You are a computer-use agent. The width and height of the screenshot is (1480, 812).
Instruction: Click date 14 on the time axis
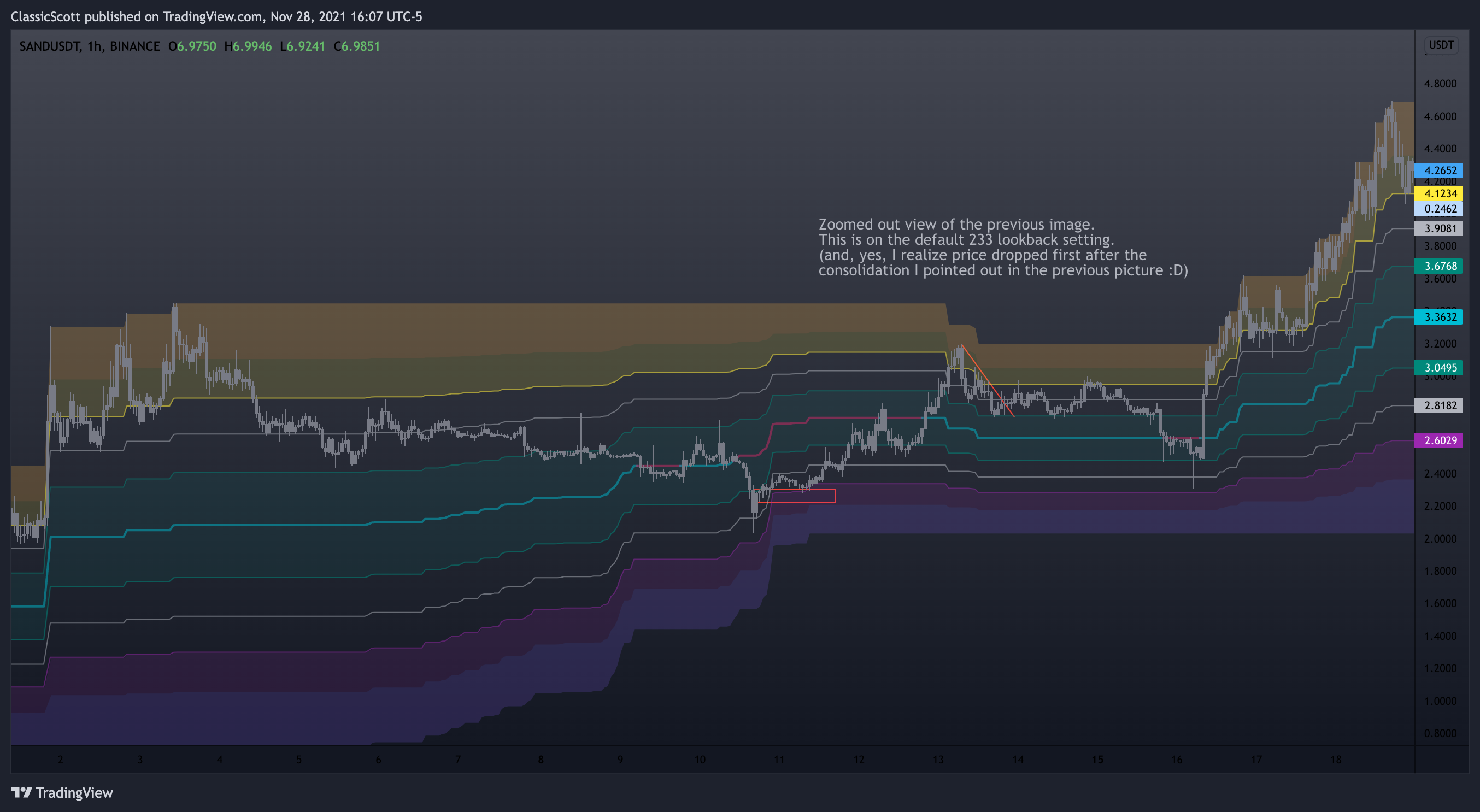coord(1018,759)
